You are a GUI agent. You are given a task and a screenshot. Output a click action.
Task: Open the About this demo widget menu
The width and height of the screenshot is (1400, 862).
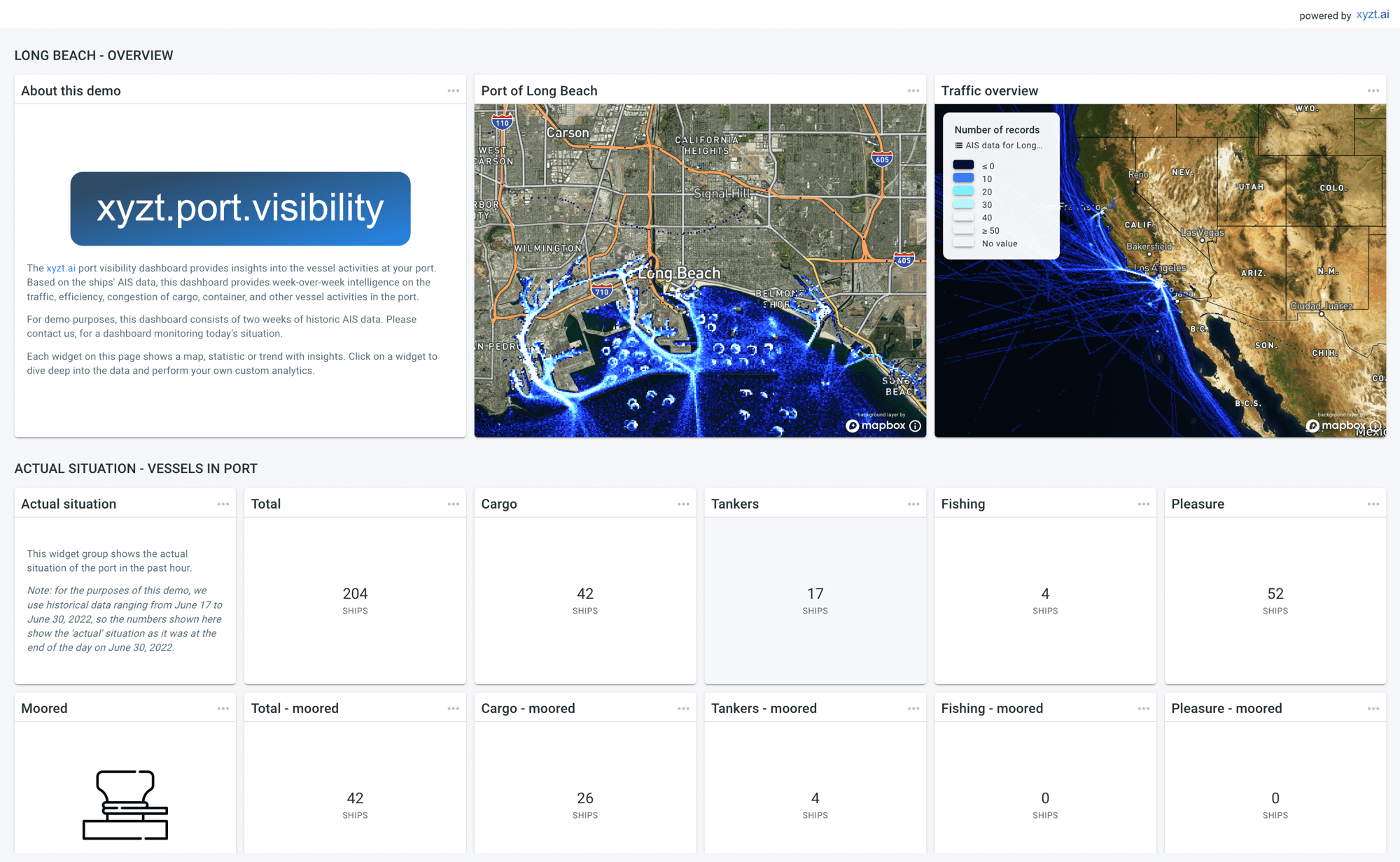(453, 90)
